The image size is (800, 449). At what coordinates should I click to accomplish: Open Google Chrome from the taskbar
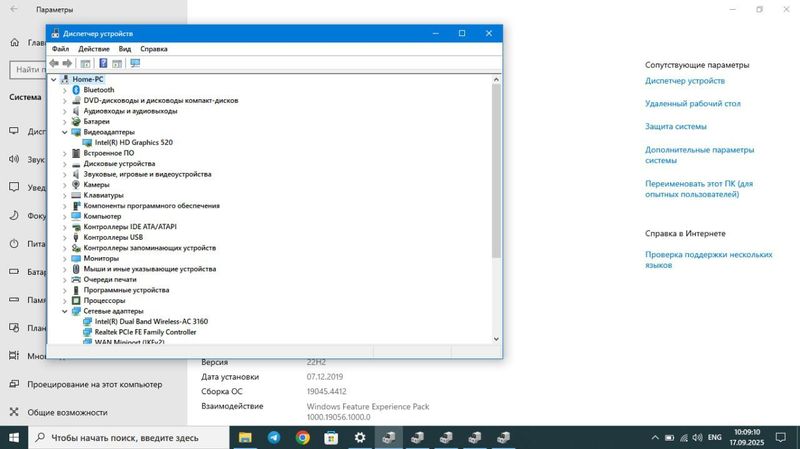tap(303, 438)
